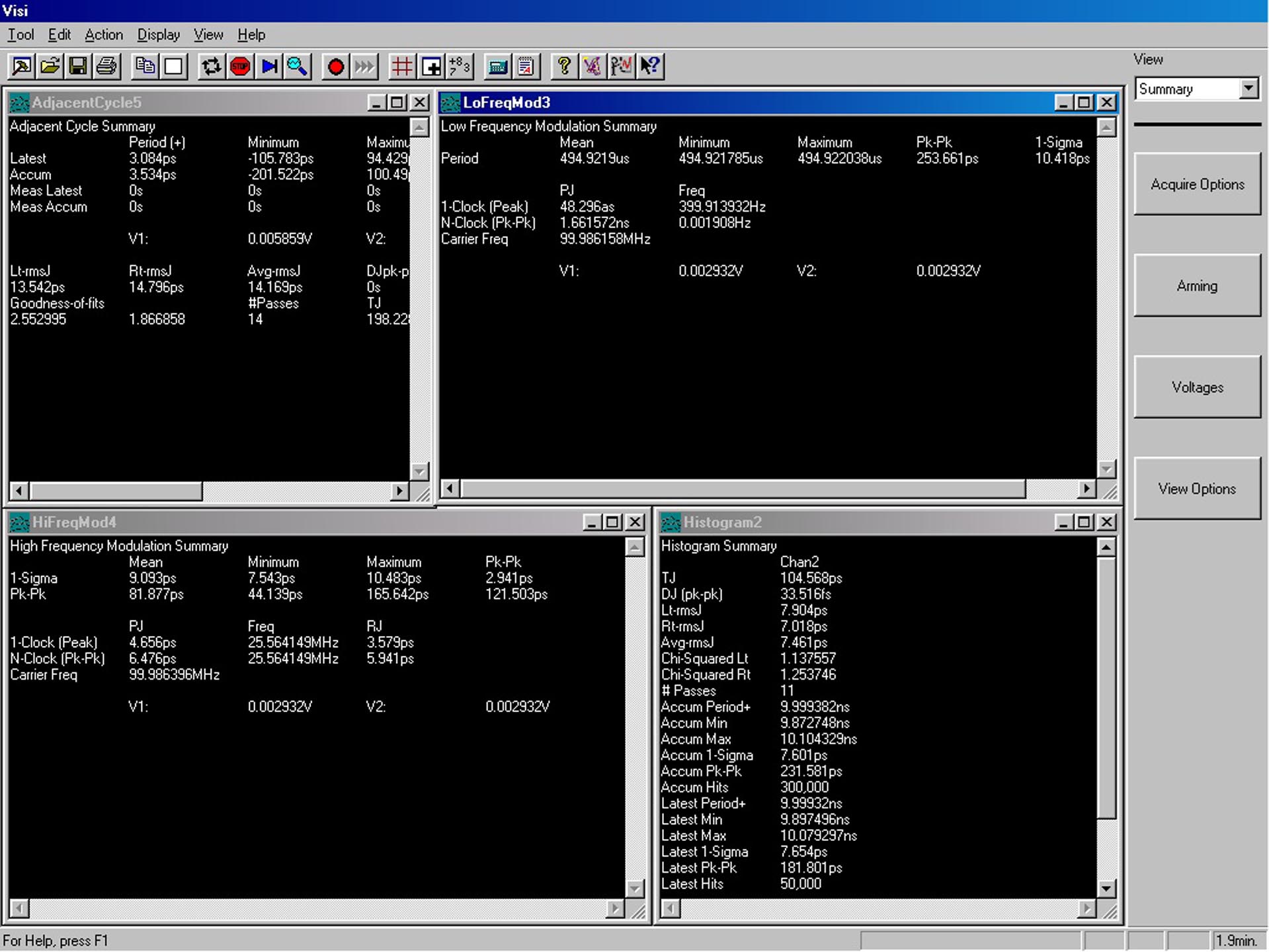This screenshot has height=952, width=1269.
Task: Maximize the LoFreqMod3 window
Action: point(1085,102)
